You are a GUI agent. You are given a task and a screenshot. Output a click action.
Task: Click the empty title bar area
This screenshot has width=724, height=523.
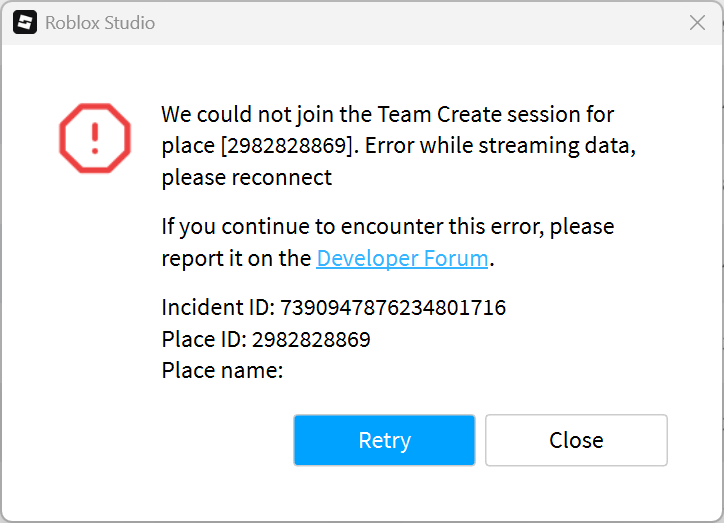point(420,23)
